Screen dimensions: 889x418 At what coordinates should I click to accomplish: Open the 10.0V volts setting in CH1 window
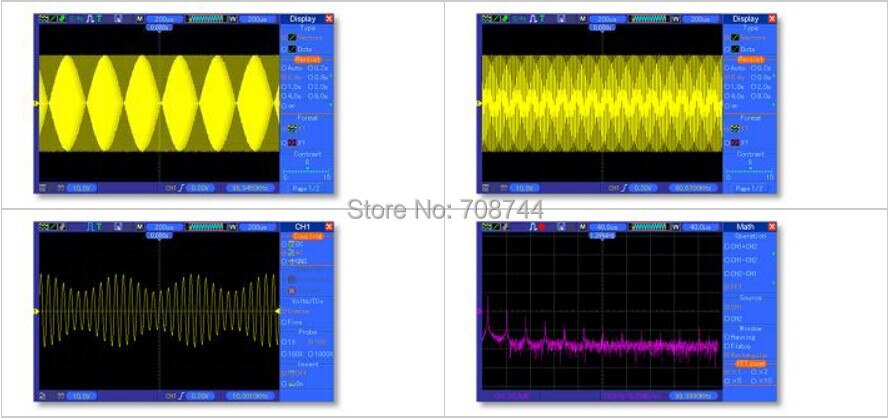pos(81,395)
